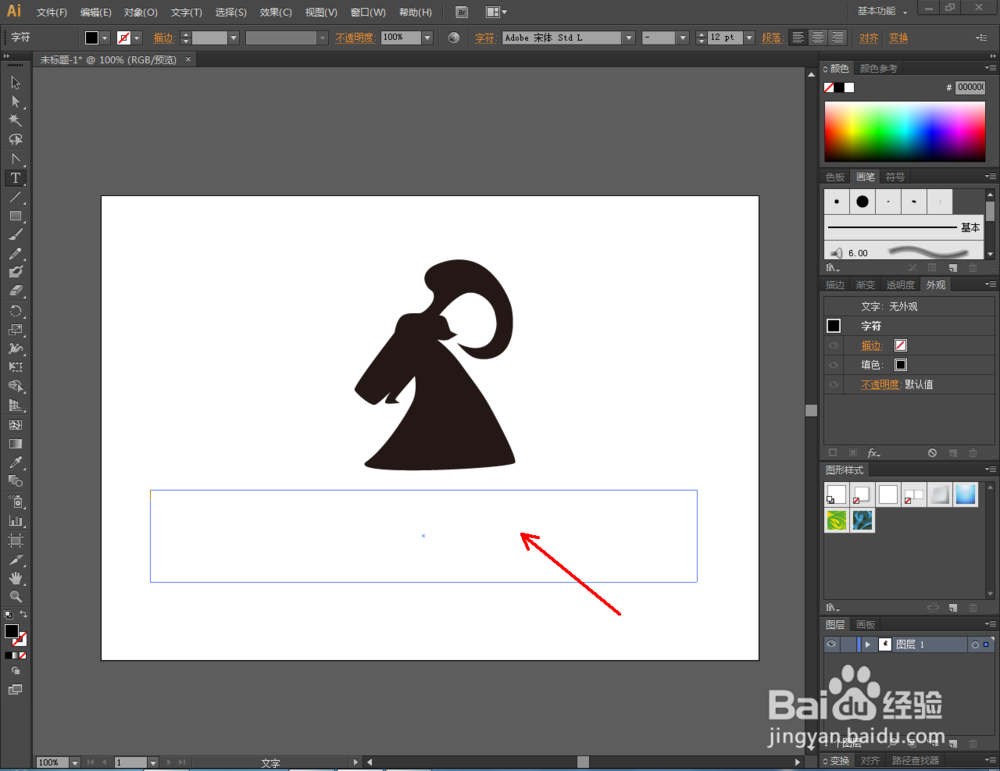Set paragraph align left

tap(798, 38)
